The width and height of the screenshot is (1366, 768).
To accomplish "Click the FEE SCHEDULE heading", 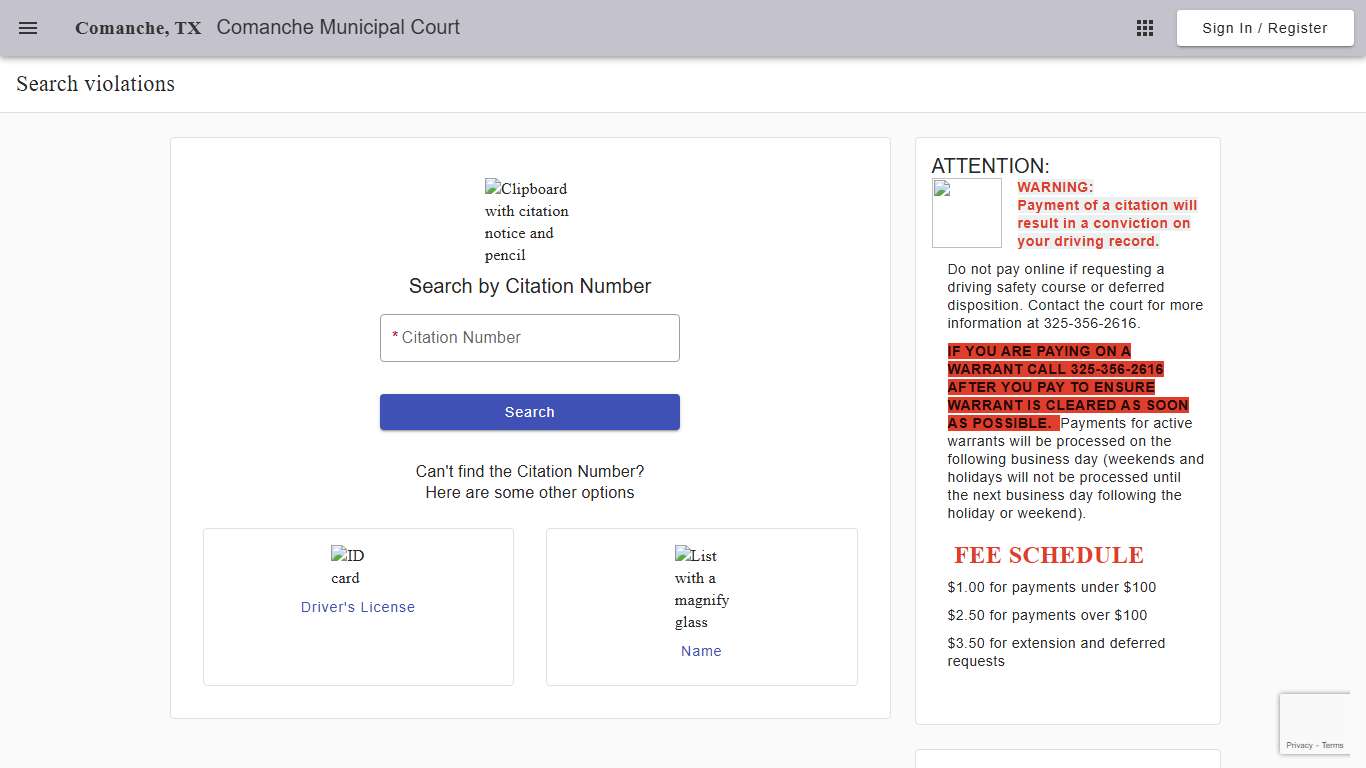I will pyautogui.click(x=1048, y=556).
